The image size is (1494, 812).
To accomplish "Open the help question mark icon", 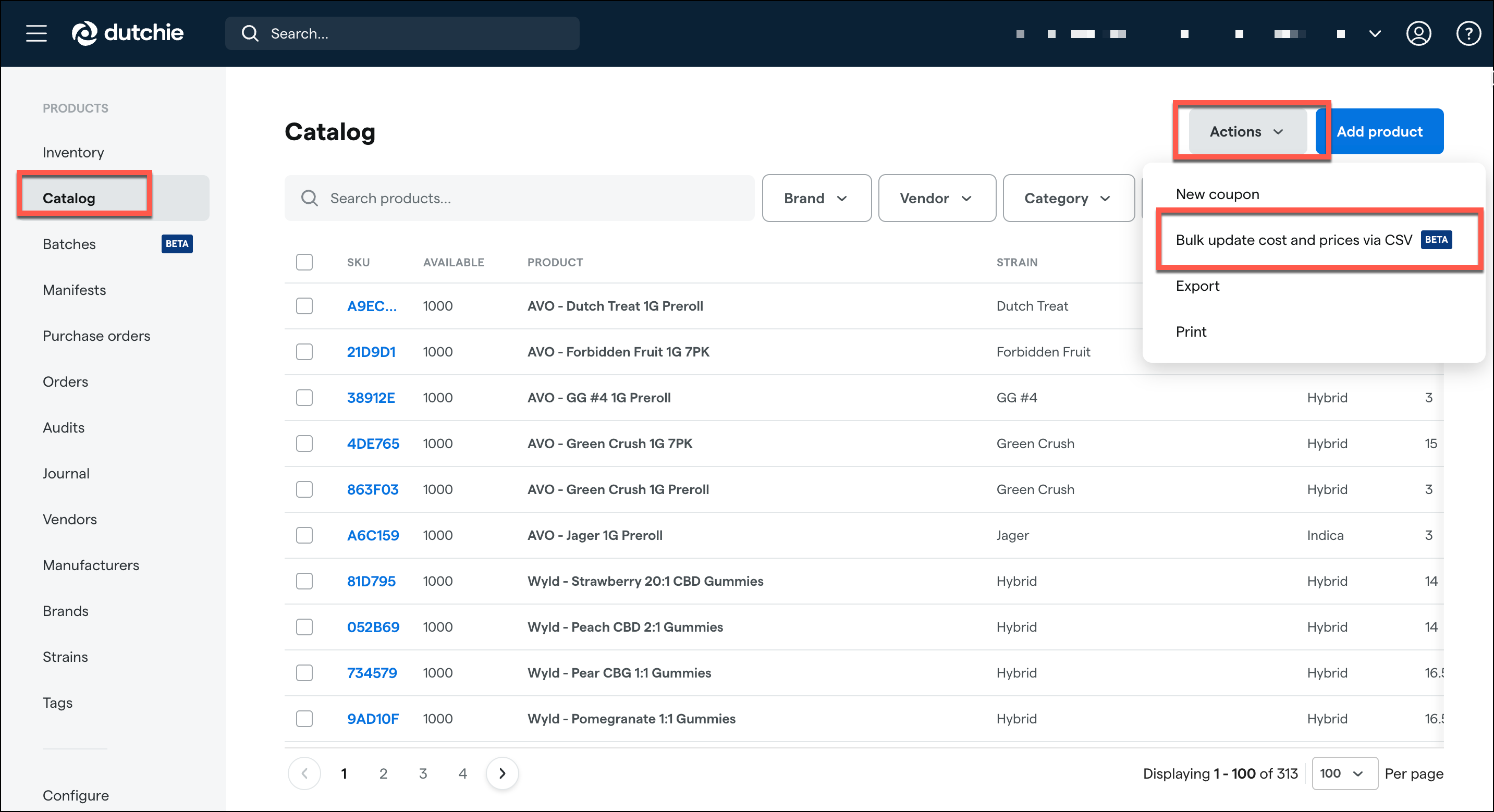I will (1468, 34).
